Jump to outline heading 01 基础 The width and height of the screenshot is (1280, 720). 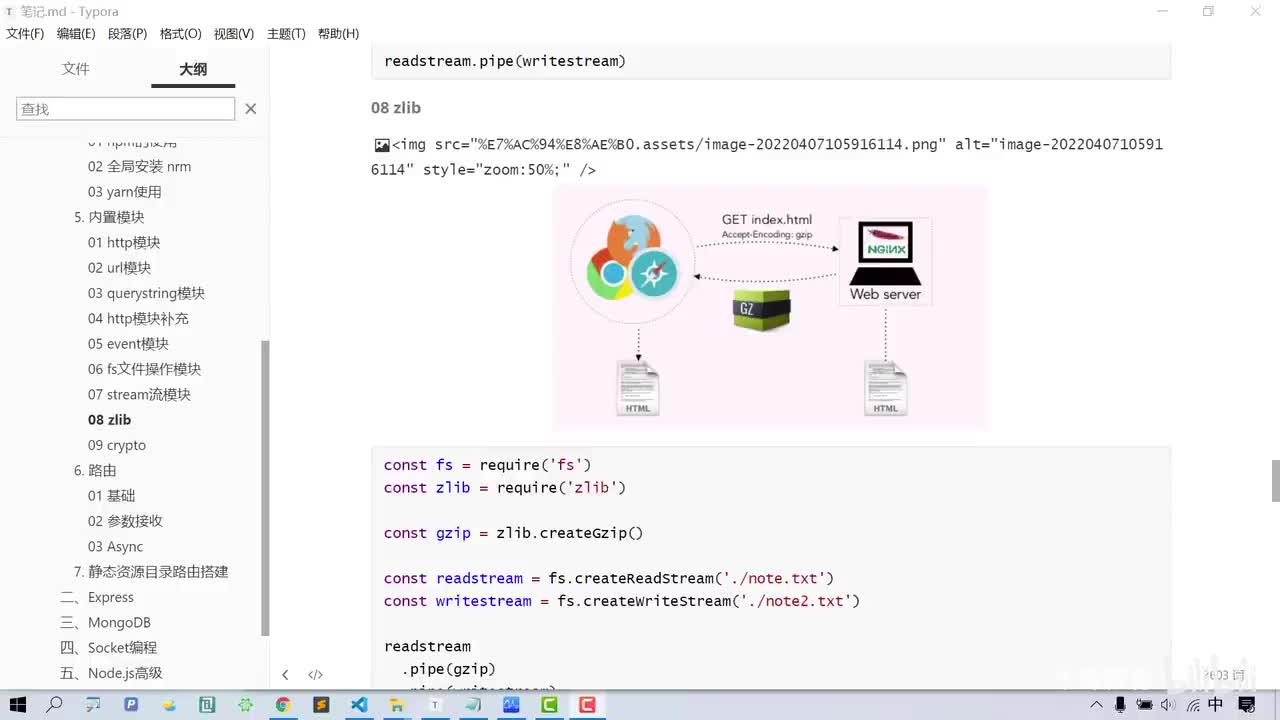click(x=111, y=496)
